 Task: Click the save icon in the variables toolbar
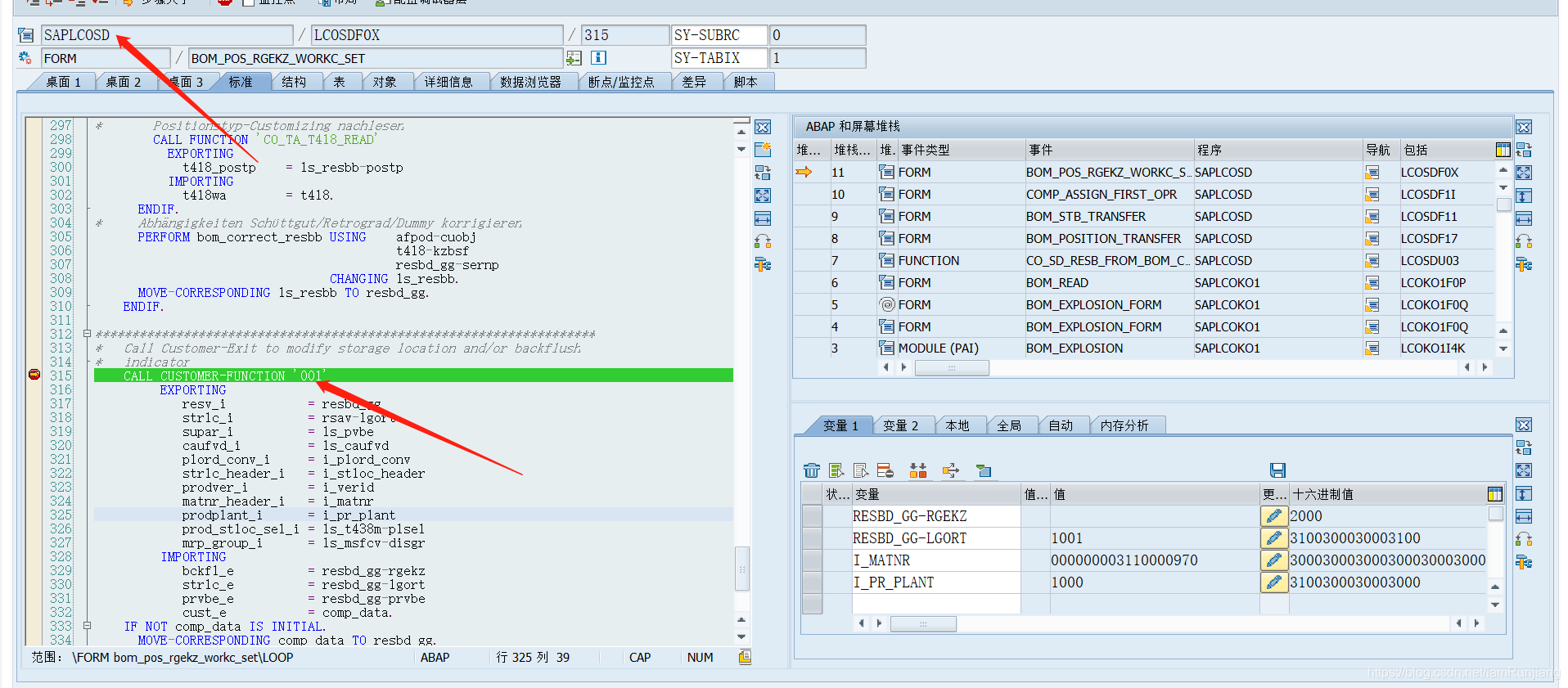click(x=1277, y=470)
